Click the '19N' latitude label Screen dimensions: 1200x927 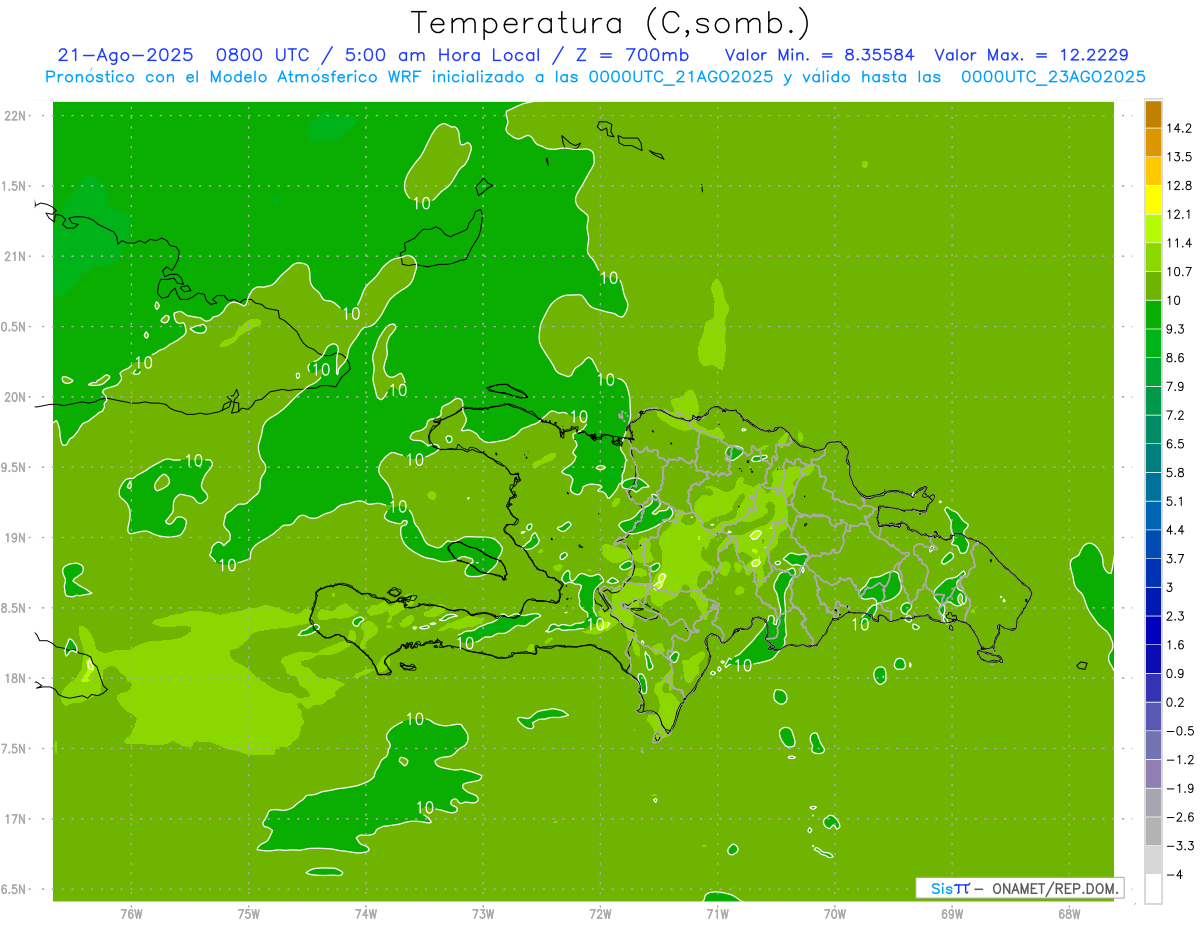pyautogui.click(x=15, y=538)
